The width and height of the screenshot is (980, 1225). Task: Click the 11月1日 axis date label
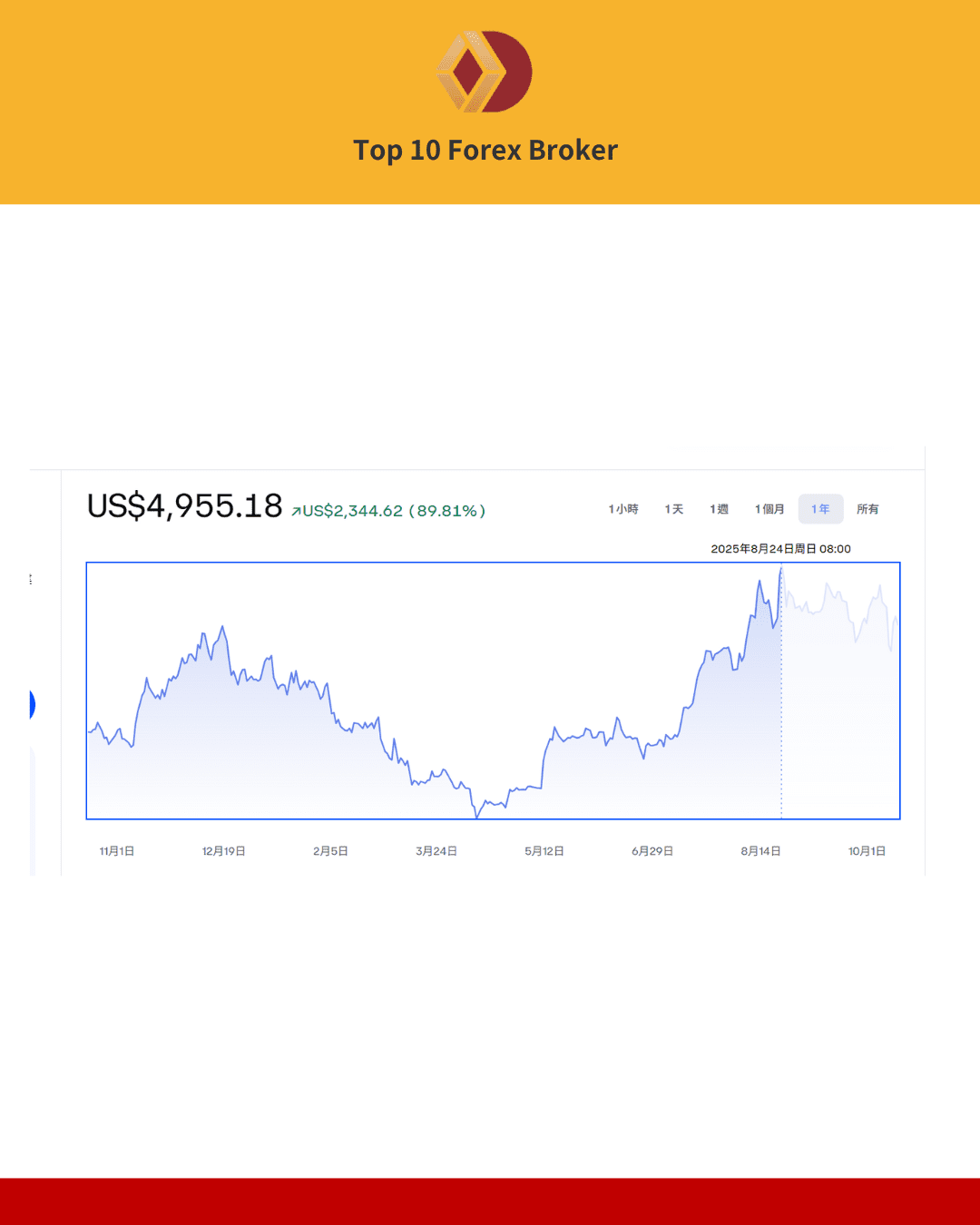point(117,851)
